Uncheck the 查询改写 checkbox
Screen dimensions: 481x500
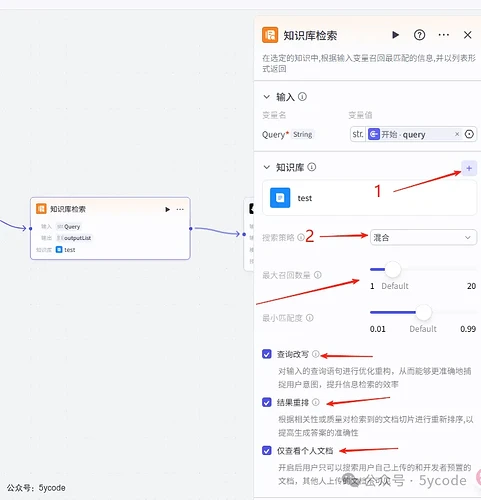click(267, 354)
